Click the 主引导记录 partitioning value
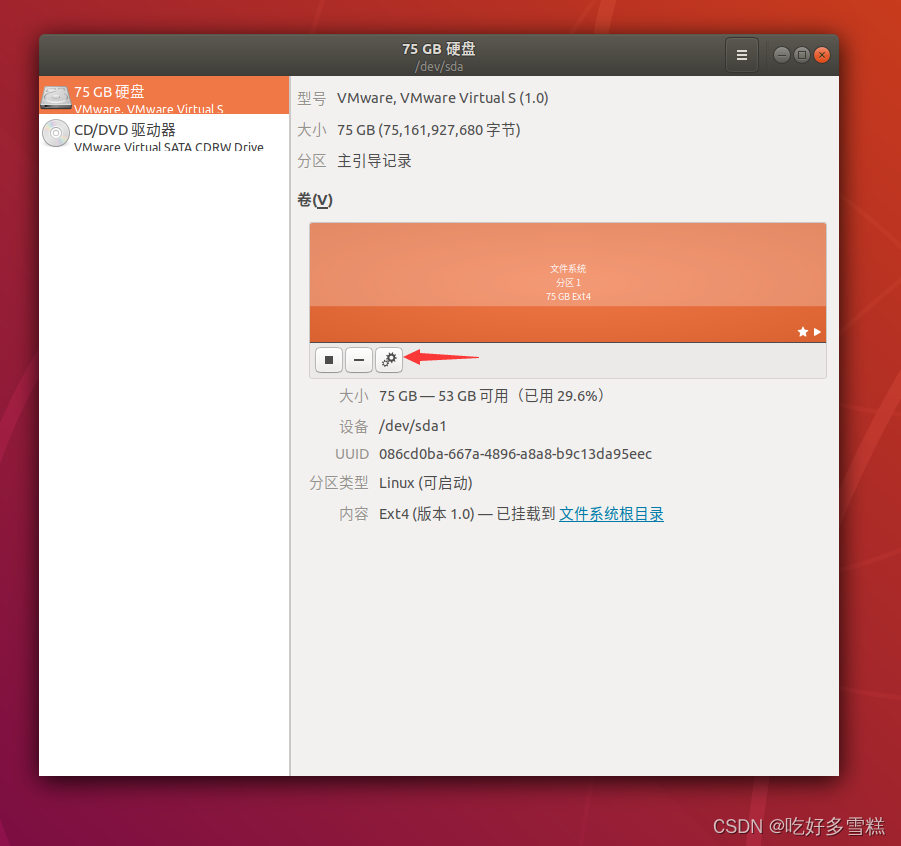Viewport: 901px width, 846px height. (x=374, y=161)
